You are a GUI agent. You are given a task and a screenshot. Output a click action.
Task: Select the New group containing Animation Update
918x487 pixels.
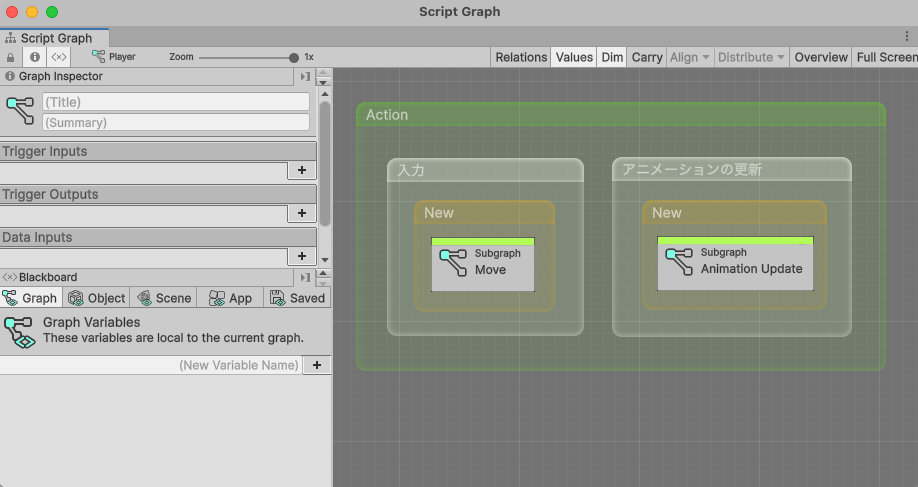click(x=734, y=212)
